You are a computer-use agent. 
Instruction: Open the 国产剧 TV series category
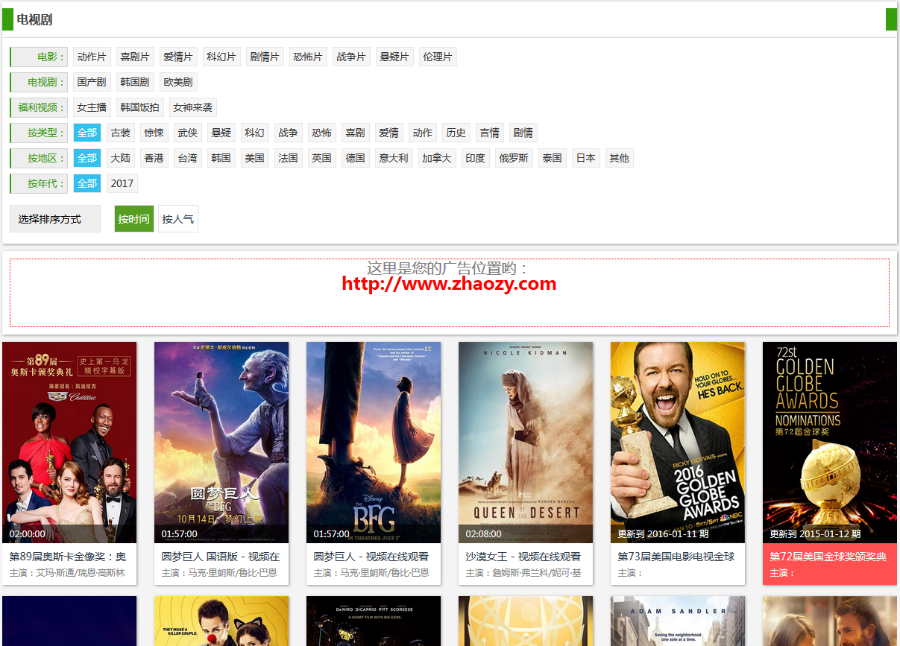click(92, 82)
